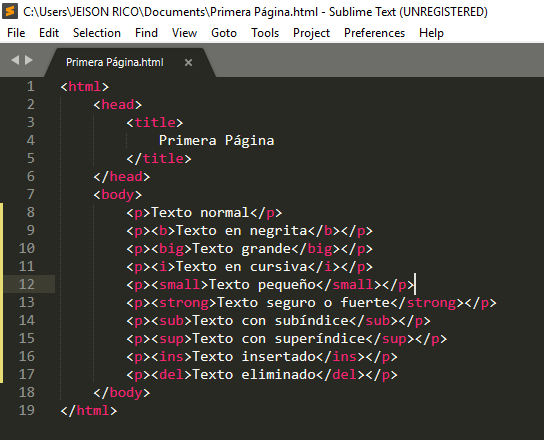Open the Project menu
This screenshot has height=440, width=544.
[x=311, y=33]
